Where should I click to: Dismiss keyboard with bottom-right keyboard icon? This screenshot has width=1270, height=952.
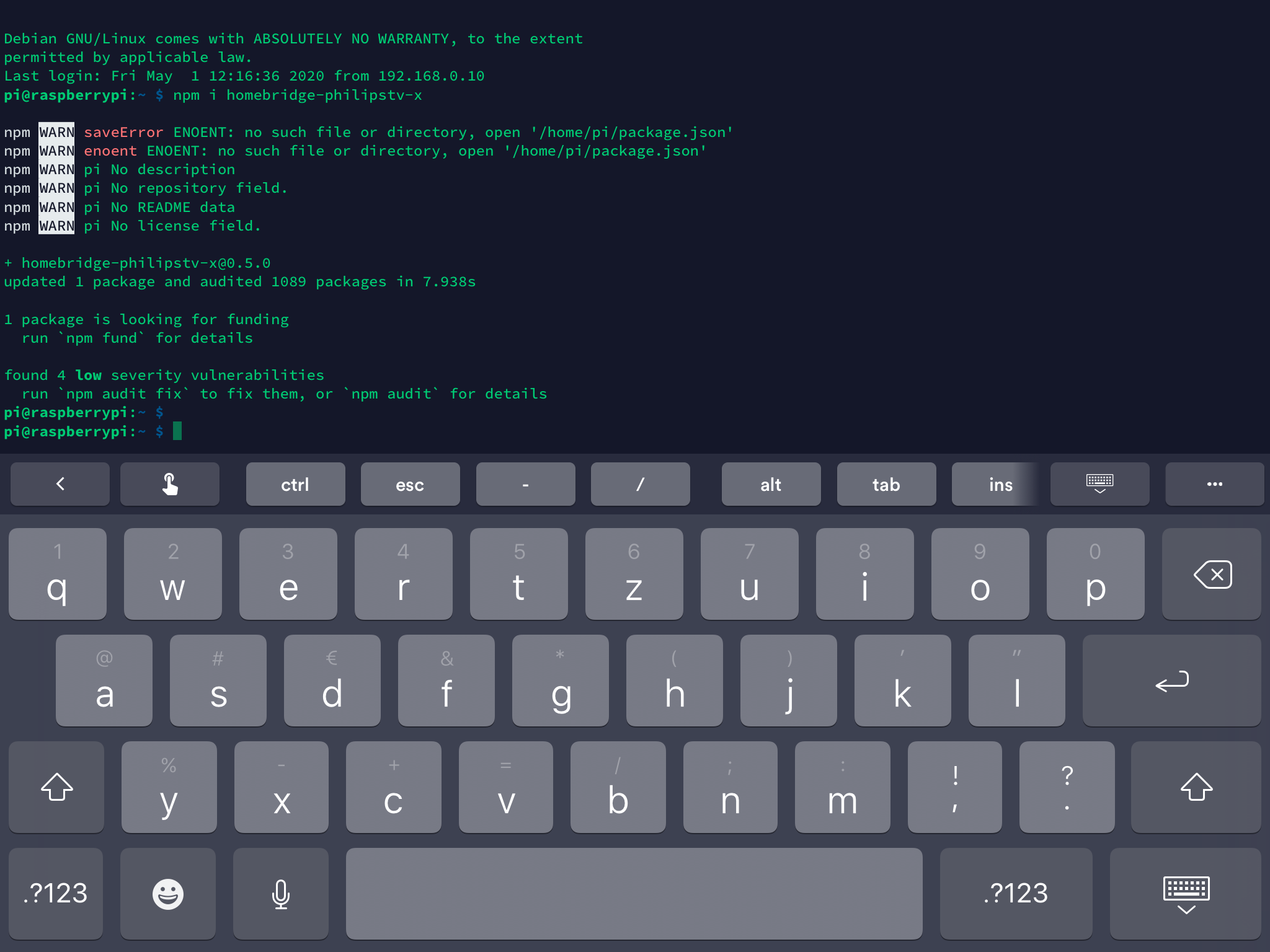(x=1185, y=893)
